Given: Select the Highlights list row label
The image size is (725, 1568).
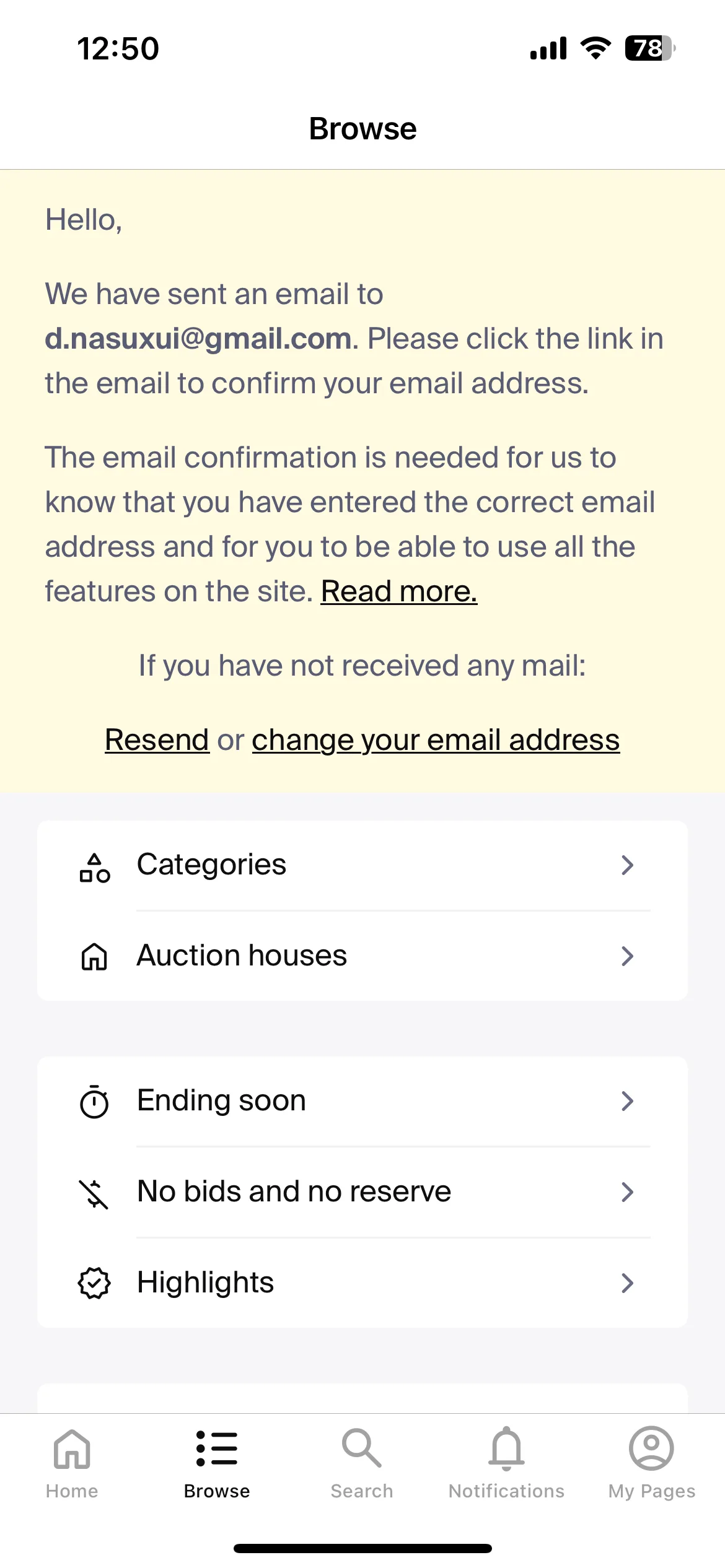Looking at the screenshot, I should (x=206, y=1283).
